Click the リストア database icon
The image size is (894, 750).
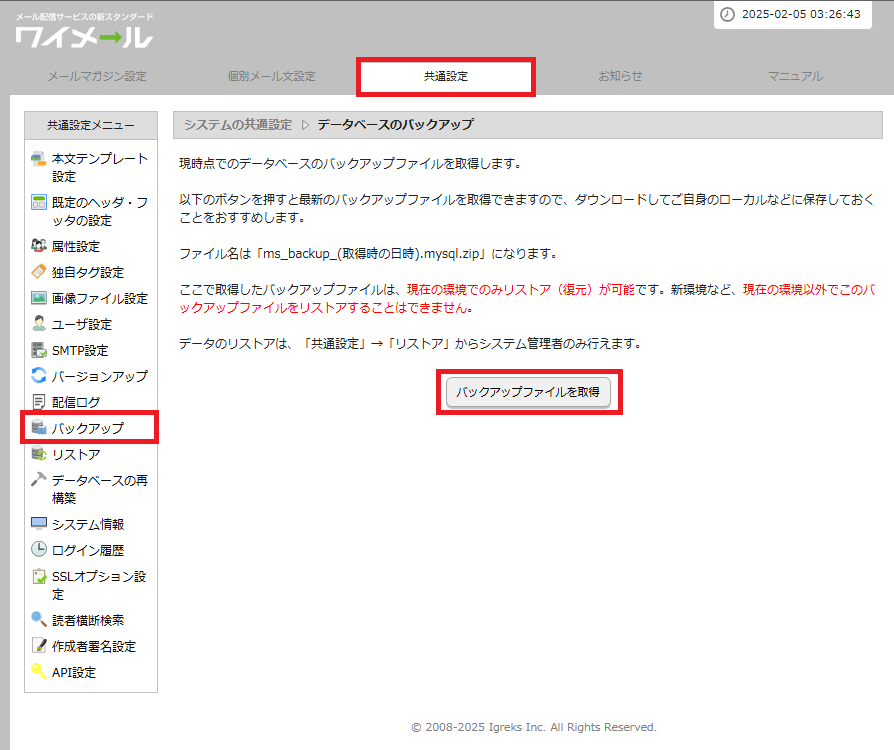point(38,454)
